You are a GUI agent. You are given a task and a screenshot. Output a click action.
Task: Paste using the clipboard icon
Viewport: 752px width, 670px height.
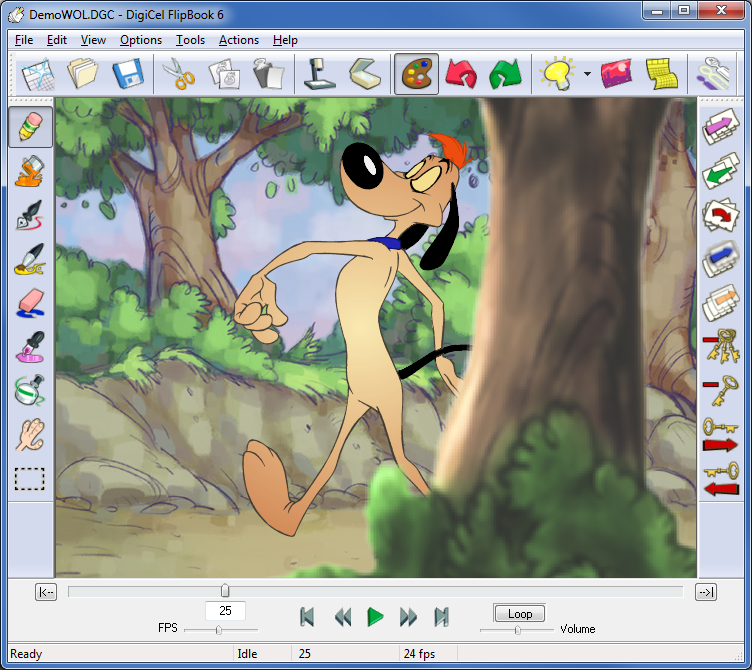(x=269, y=73)
